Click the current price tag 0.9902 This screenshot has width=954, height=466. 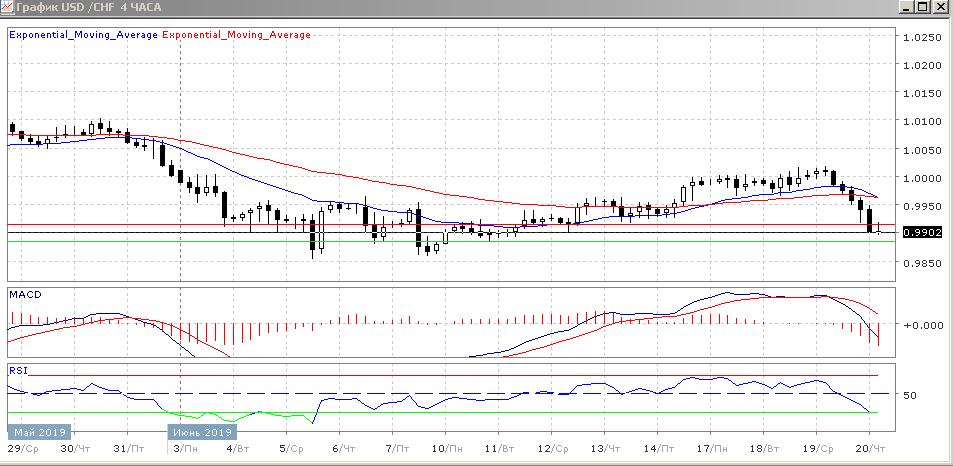921,232
